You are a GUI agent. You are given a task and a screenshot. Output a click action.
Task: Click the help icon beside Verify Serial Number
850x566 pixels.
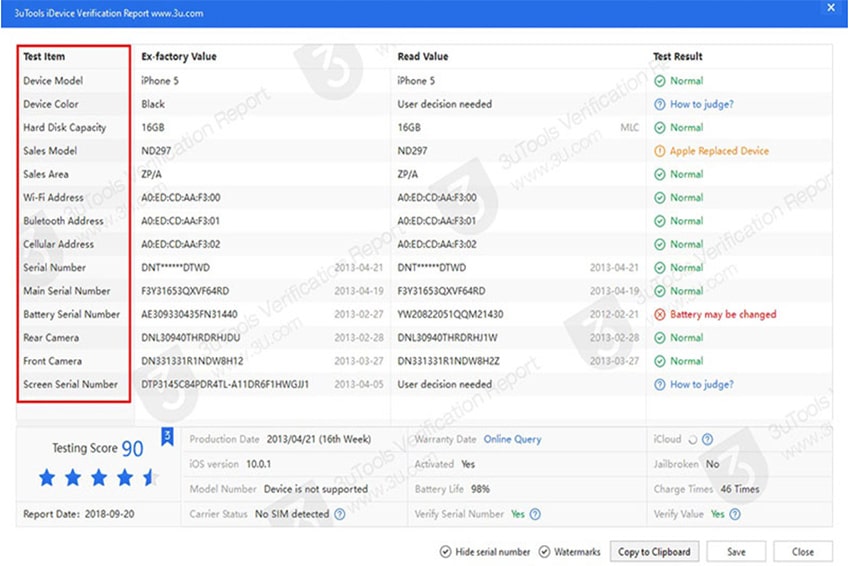pos(535,514)
